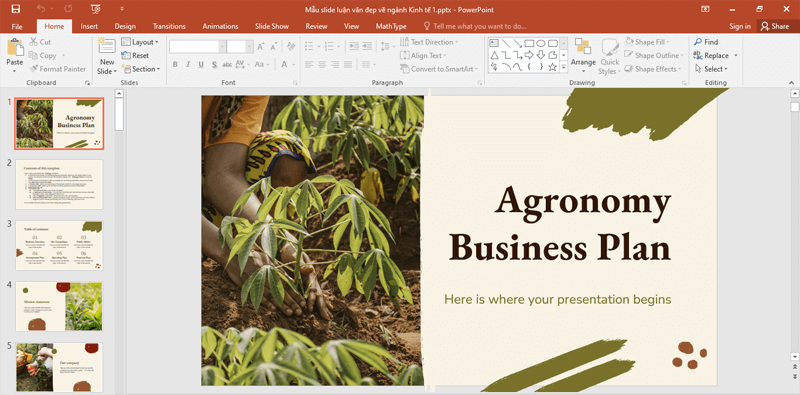The width and height of the screenshot is (800, 395).
Task: Click the Arrange button
Action: point(583,56)
